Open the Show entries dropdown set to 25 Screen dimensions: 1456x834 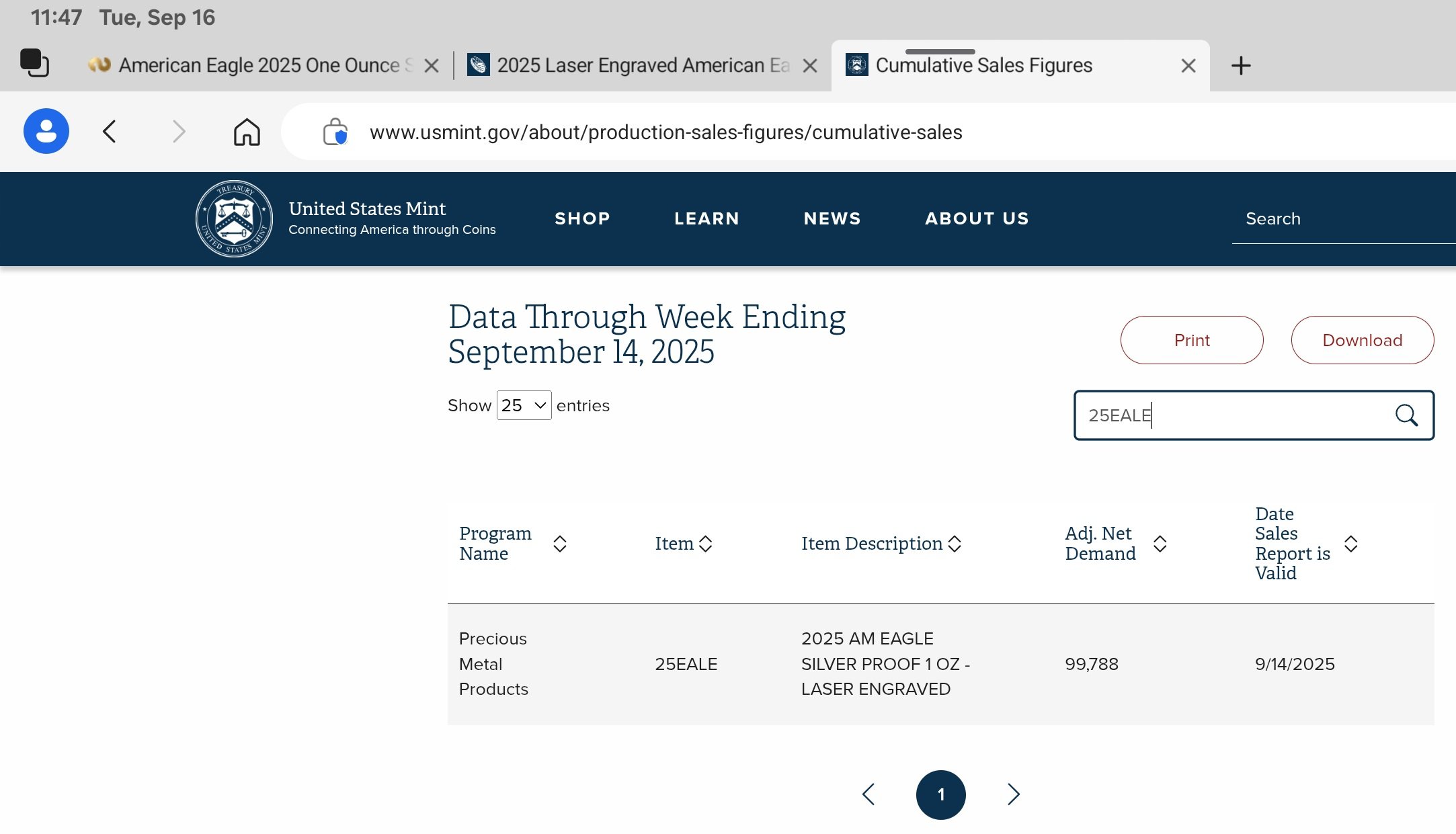[x=524, y=405]
